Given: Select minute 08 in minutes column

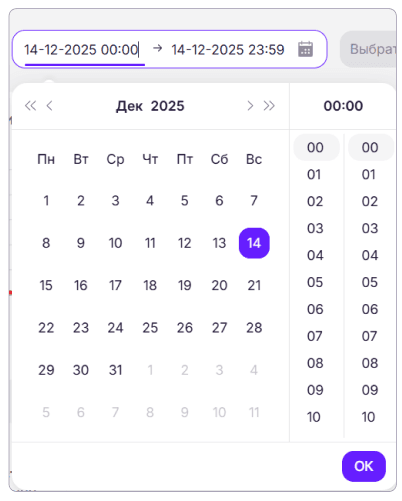Looking at the screenshot, I should [370, 363].
